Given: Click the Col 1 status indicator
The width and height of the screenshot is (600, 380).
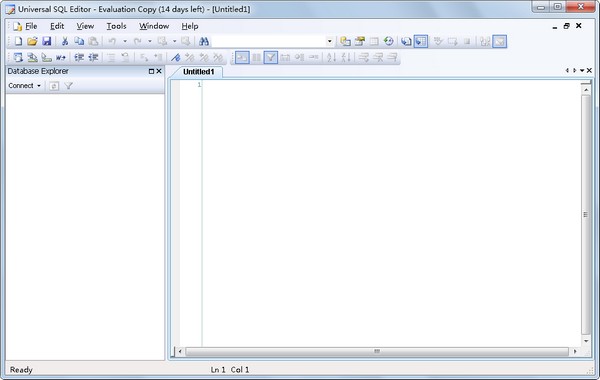Looking at the screenshot, I should pos(240,370).
